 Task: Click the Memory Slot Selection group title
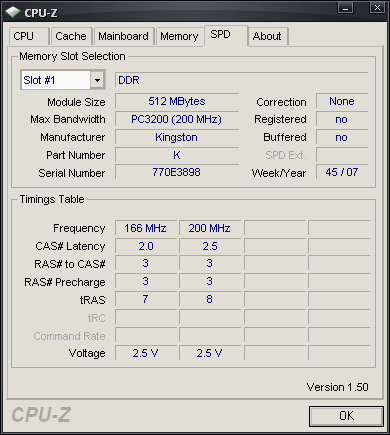click(x=72, y=56)
